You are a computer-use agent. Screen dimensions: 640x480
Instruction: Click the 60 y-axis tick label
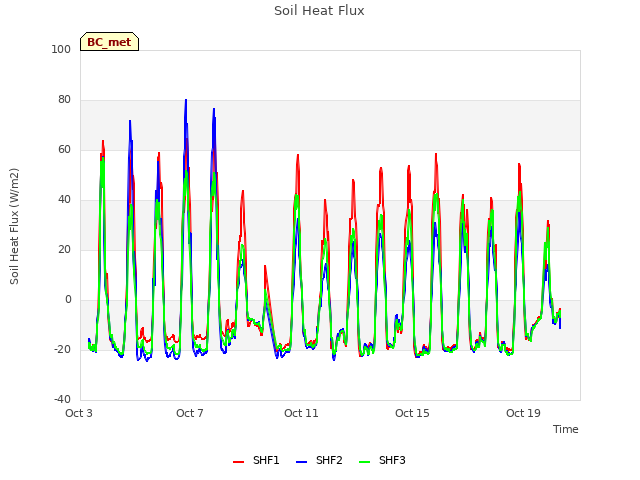64,149
